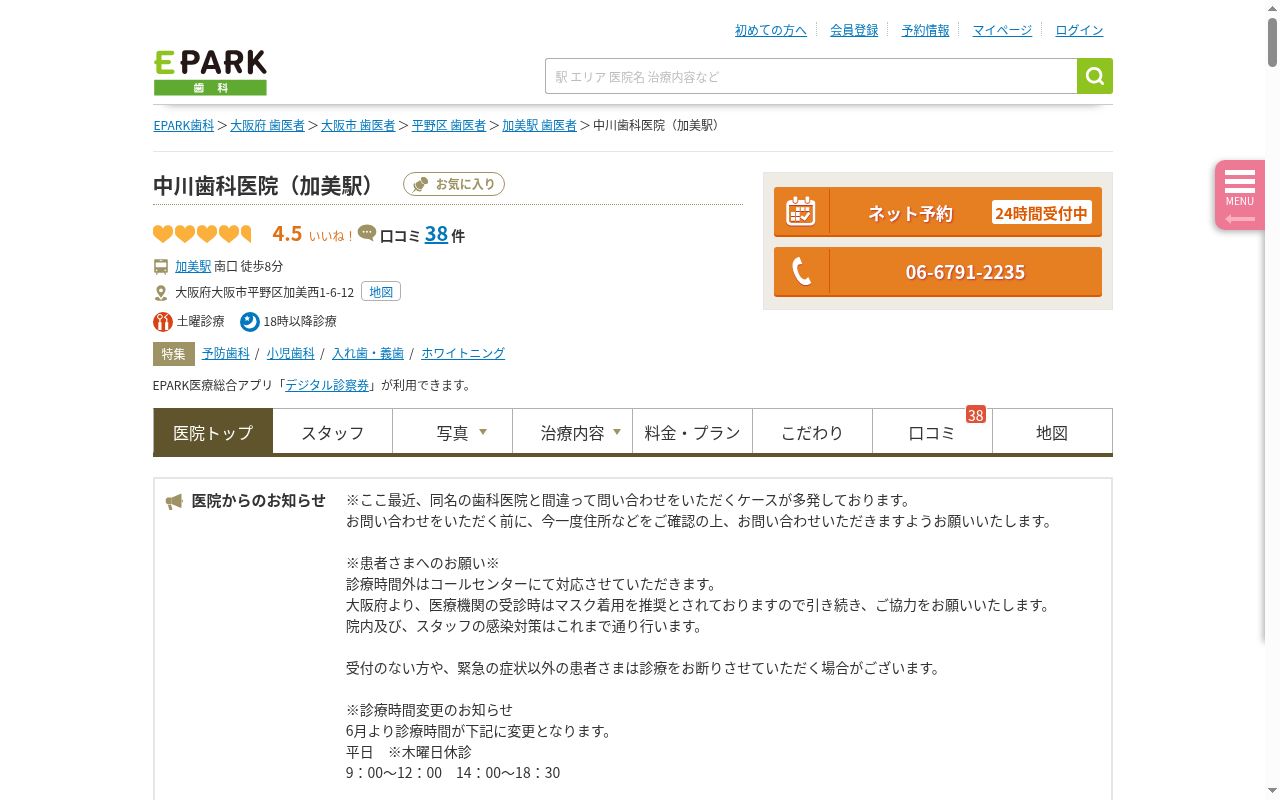This screenshot has width=1280, height=800.
Task: Click the green search magnifier button
Action: click(x=1095, y=76)
